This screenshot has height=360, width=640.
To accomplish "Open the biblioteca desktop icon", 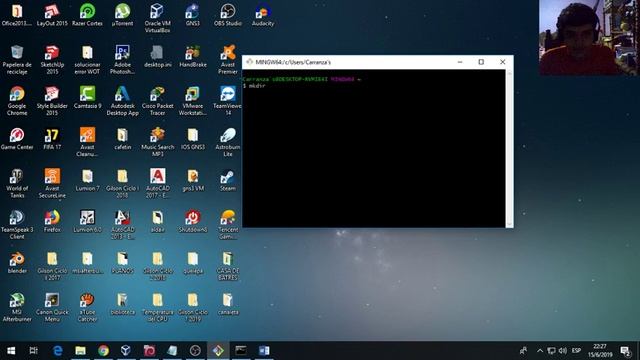I will pyautogui.click(x=122, y=304).
